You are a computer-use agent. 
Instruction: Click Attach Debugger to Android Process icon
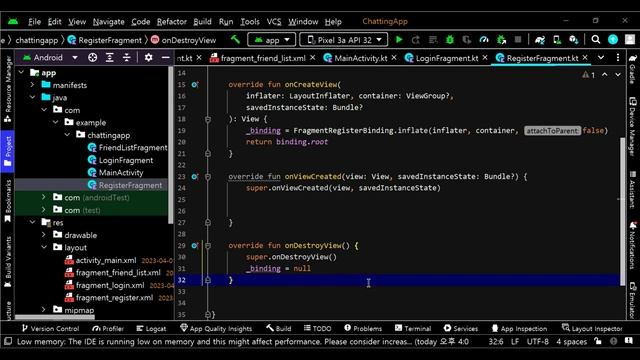(501, 40)
